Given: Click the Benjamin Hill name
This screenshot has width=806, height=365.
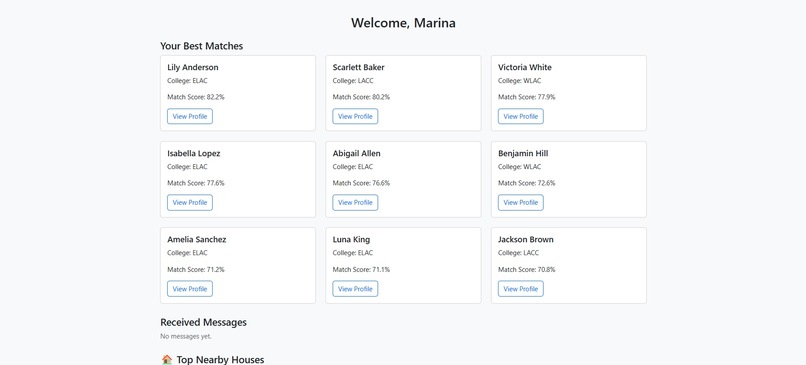Looking at the screenshot, I should click(x=523, y=153).
